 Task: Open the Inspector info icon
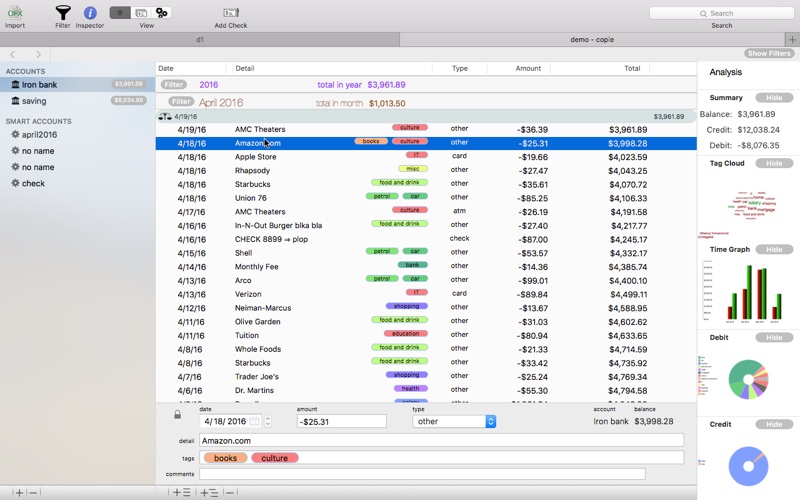(90, 13)
